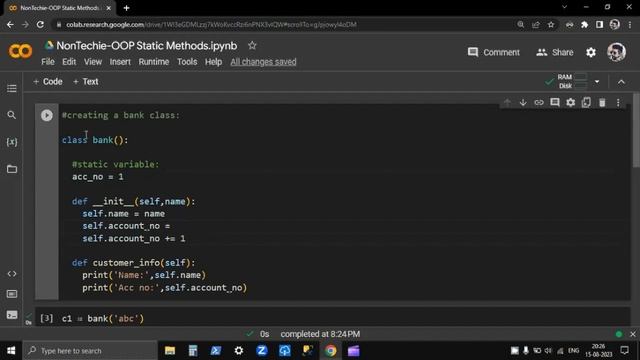The height and width of the screenshot is (360, 640).
Task: Delete the current cell
Action: tap(602, 102)
